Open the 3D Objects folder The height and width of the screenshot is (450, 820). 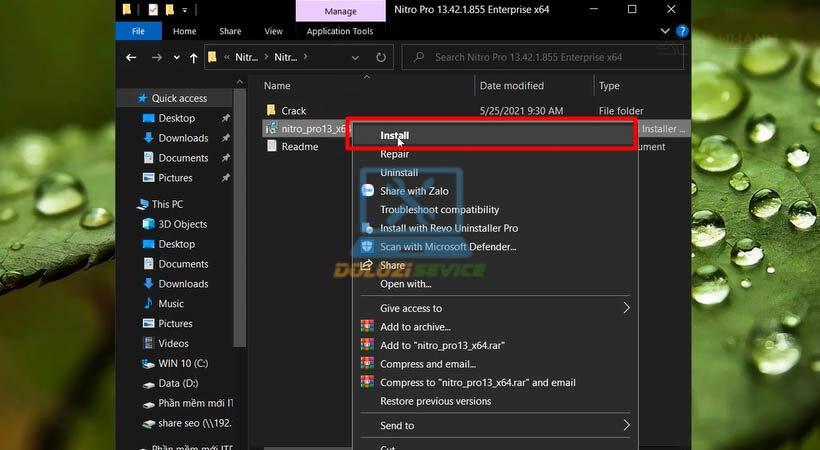point(182,224)
